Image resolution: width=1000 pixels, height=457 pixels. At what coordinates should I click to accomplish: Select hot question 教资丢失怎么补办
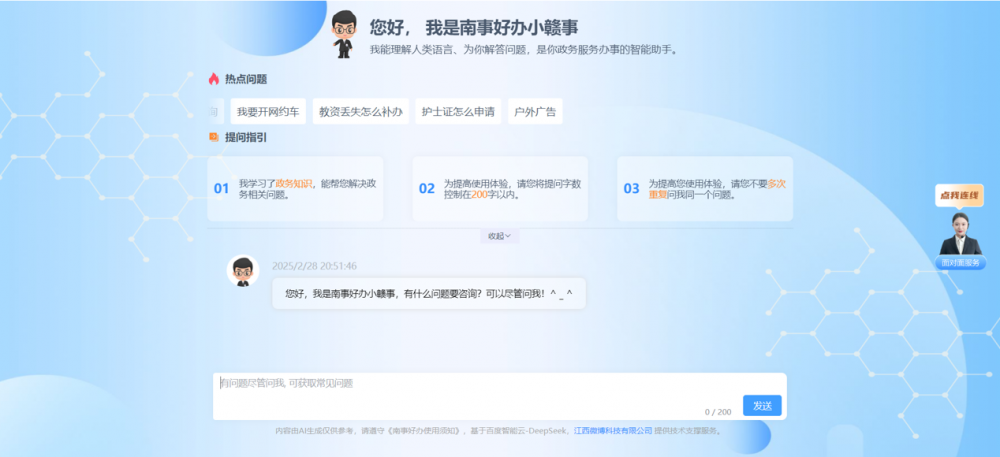click(x=361, y=112)
